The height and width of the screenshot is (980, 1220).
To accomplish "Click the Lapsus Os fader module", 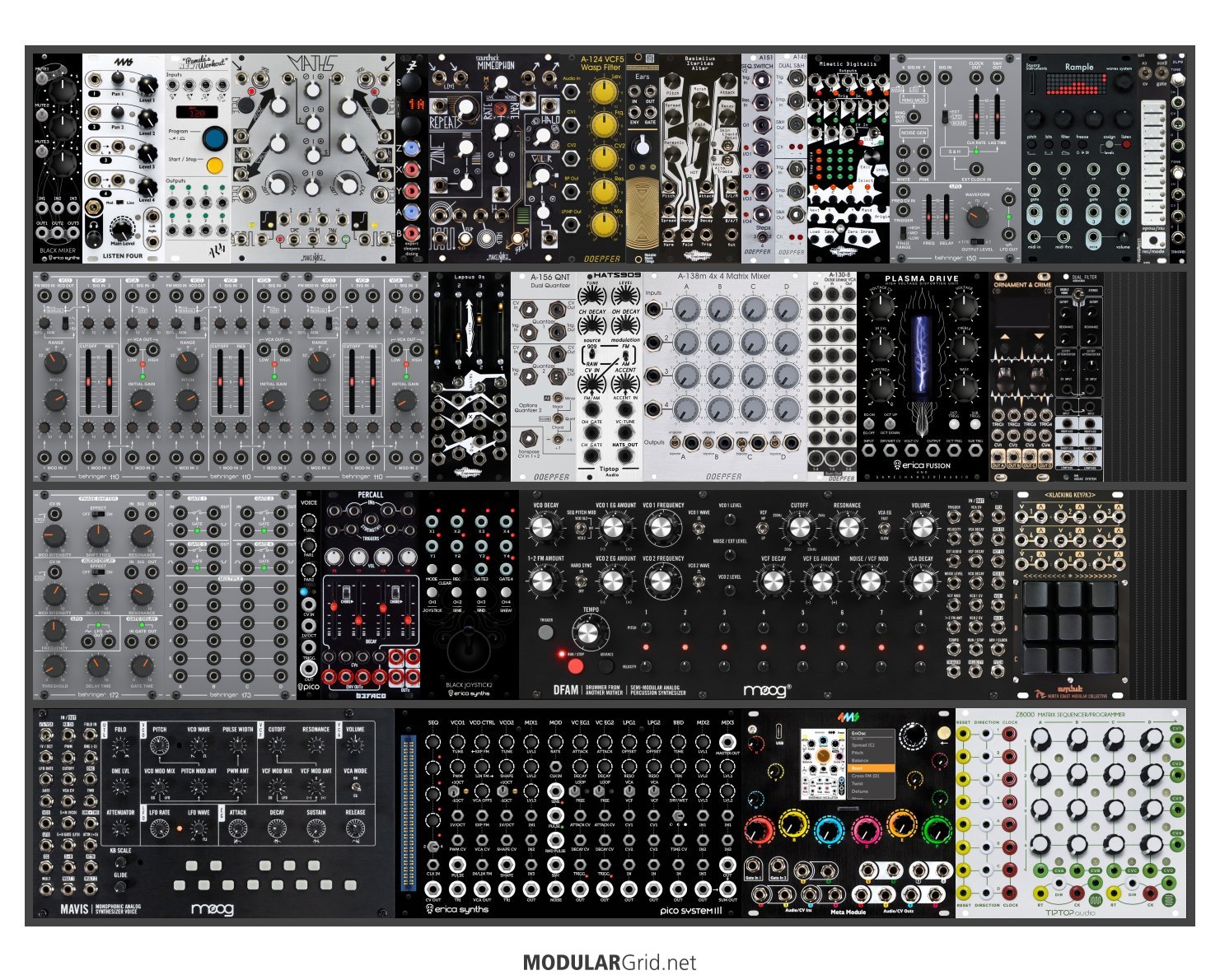I will pos(470,376).
